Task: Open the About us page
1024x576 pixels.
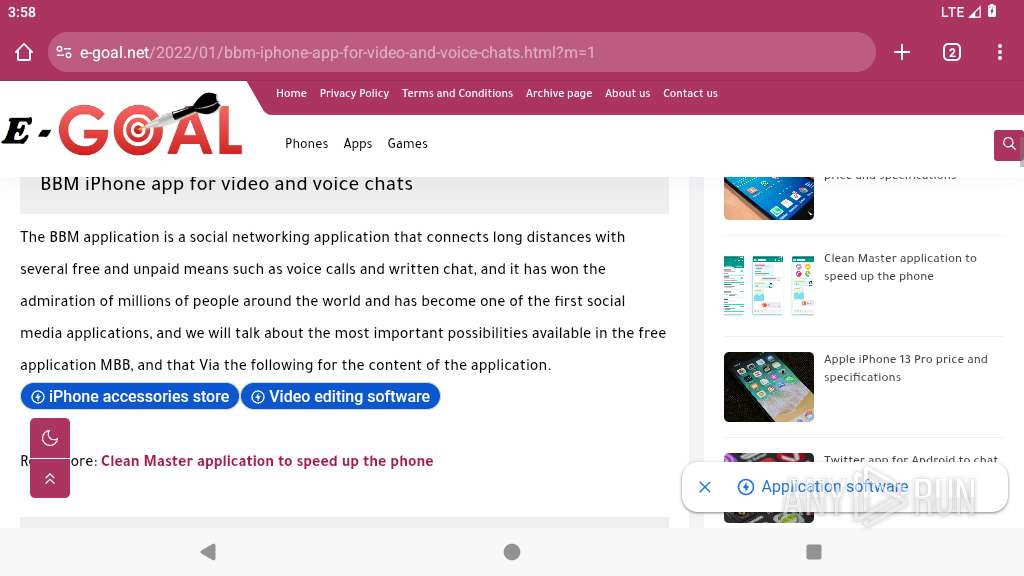Action: tap(628, 93)
